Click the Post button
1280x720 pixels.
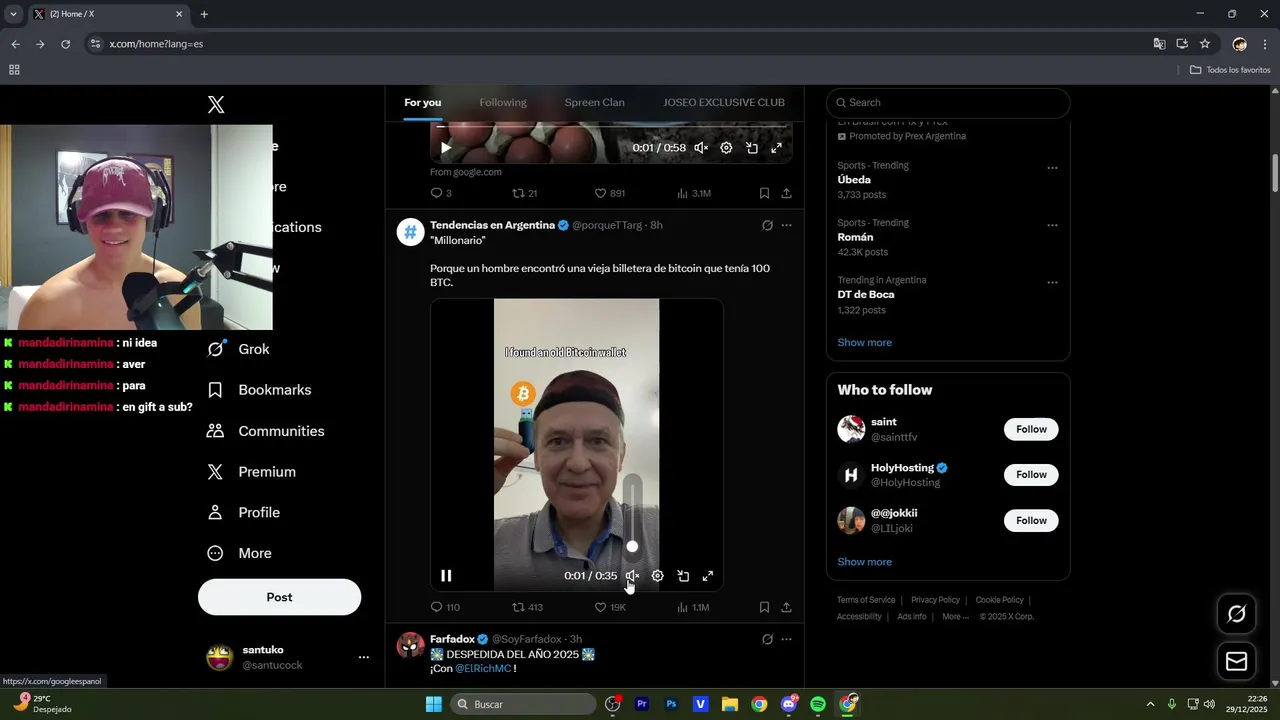click(x=279, y=597)
